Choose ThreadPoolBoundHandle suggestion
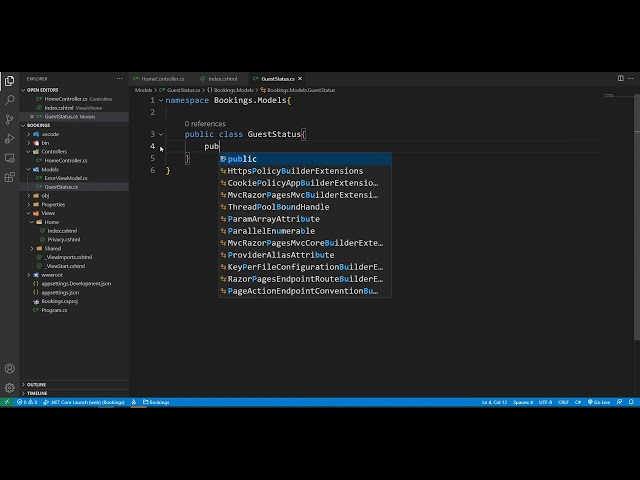The image size is (640, 480). coord(305,207)
